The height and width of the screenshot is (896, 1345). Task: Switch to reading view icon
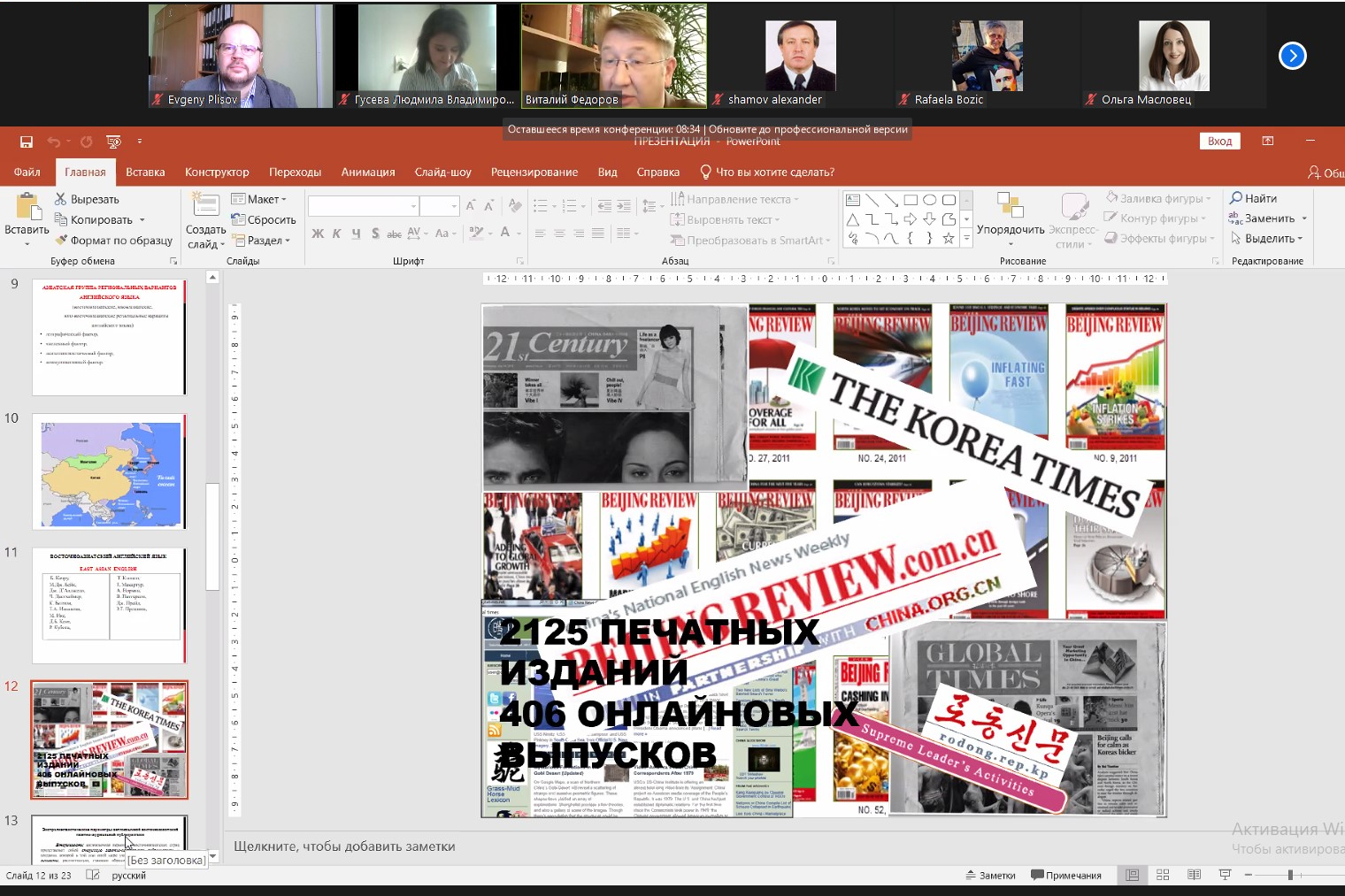tap(1194, 875)
